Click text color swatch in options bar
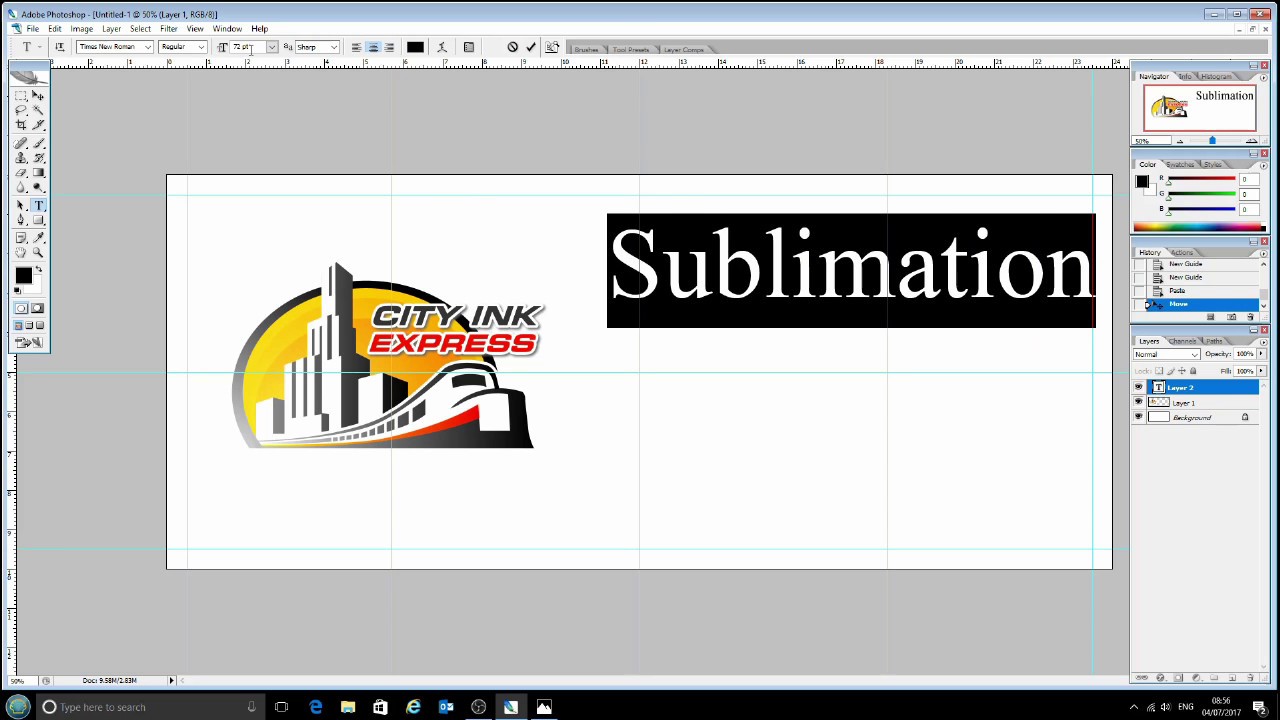The height and width of the screenshot is (720, 1280). click(415, 47)
